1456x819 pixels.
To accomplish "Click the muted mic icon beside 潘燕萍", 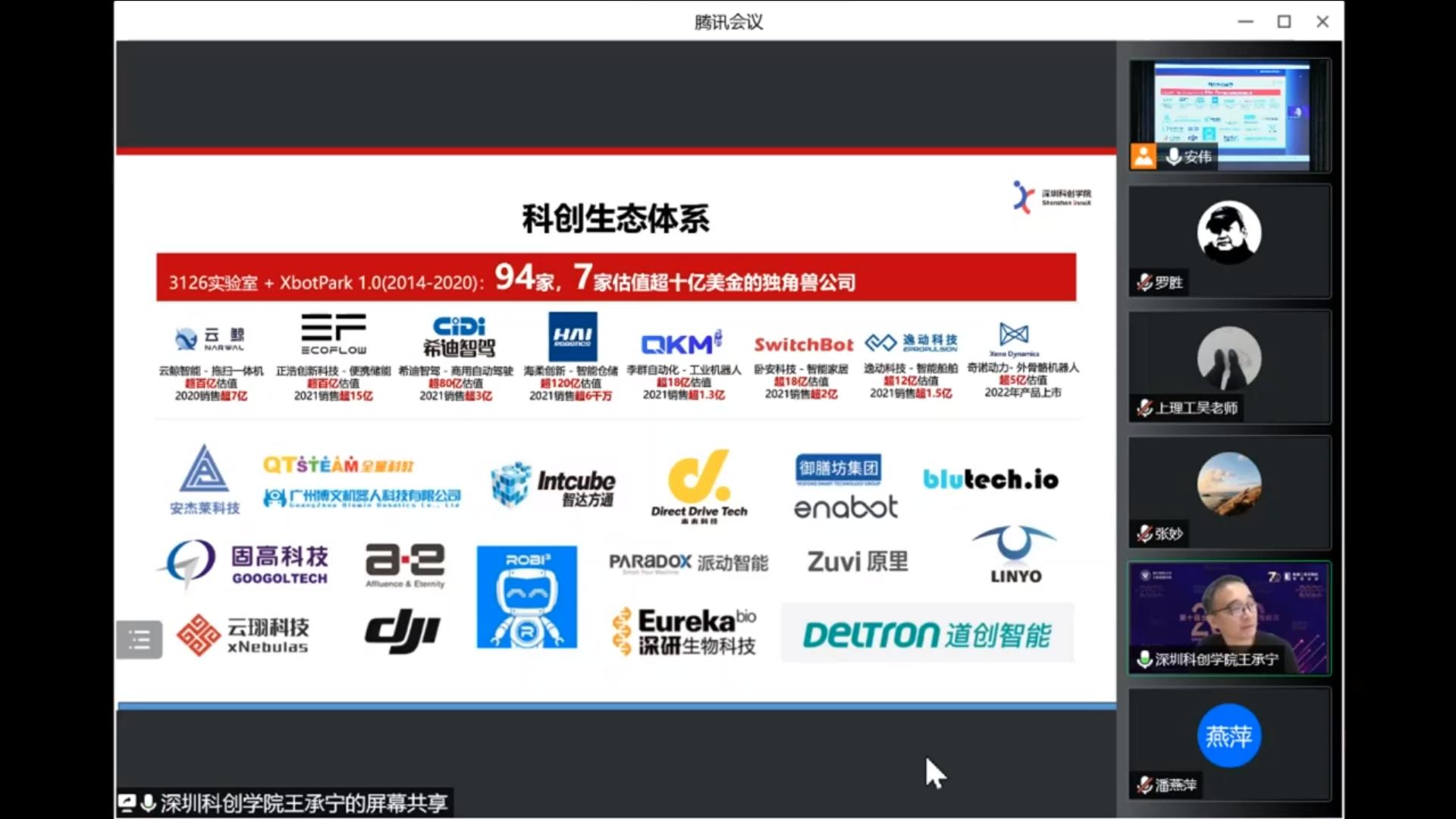I will (1144, 785).
